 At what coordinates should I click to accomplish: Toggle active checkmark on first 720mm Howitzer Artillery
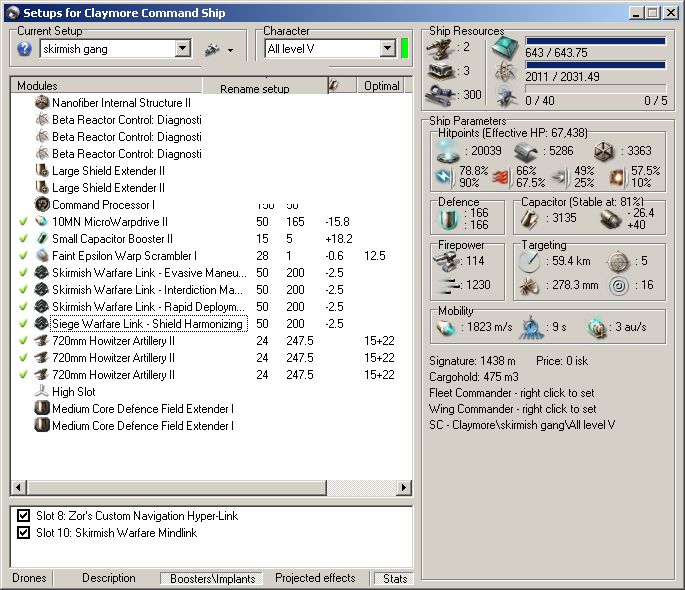(24, 341)
